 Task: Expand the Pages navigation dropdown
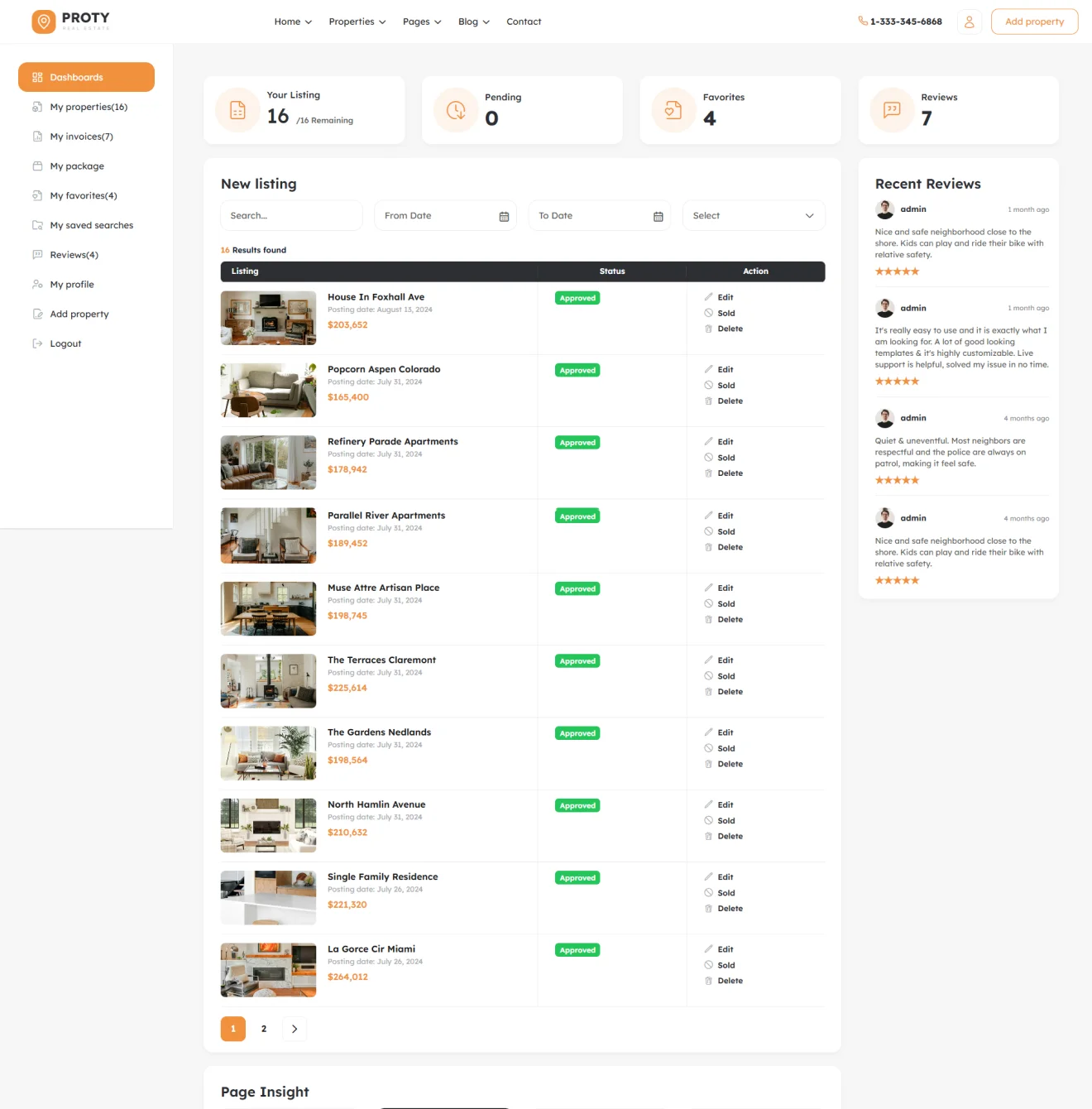click(422, 22)
